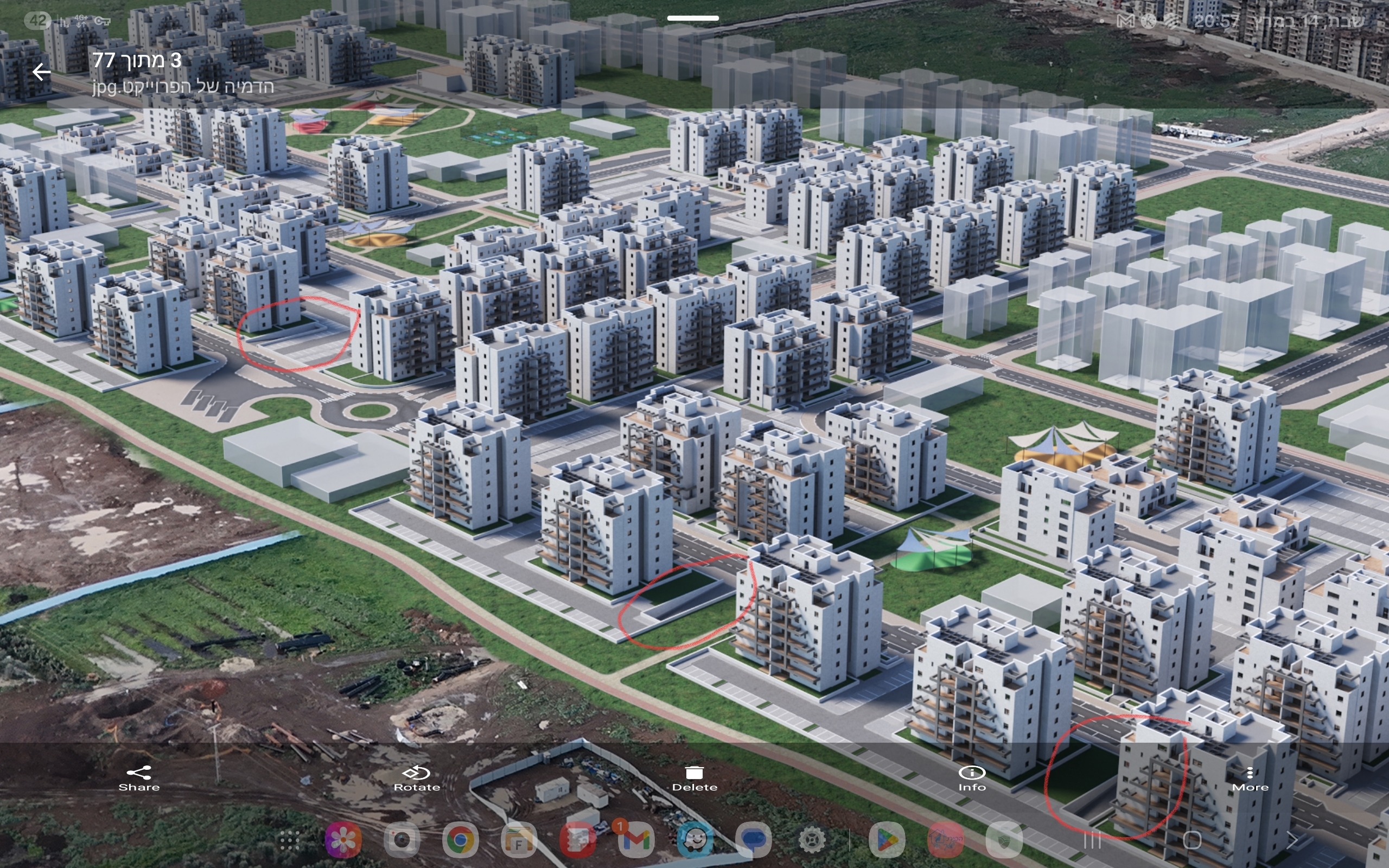Launch the Google Play Store
This screenshot has width=1389, height=868.
pos(887,840)
